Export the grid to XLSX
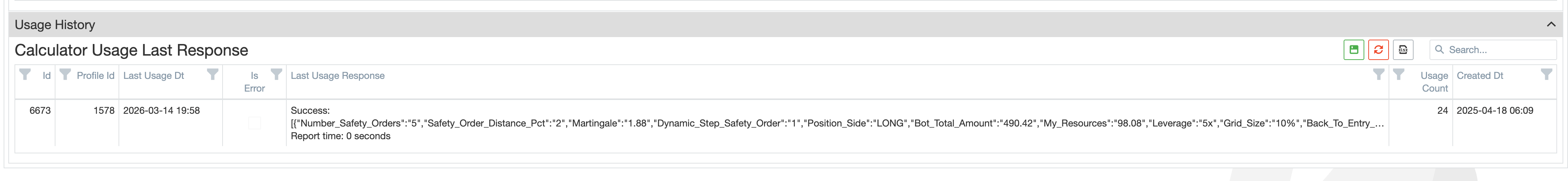Screen dimensions: 1568x181 click(1403, 50)
